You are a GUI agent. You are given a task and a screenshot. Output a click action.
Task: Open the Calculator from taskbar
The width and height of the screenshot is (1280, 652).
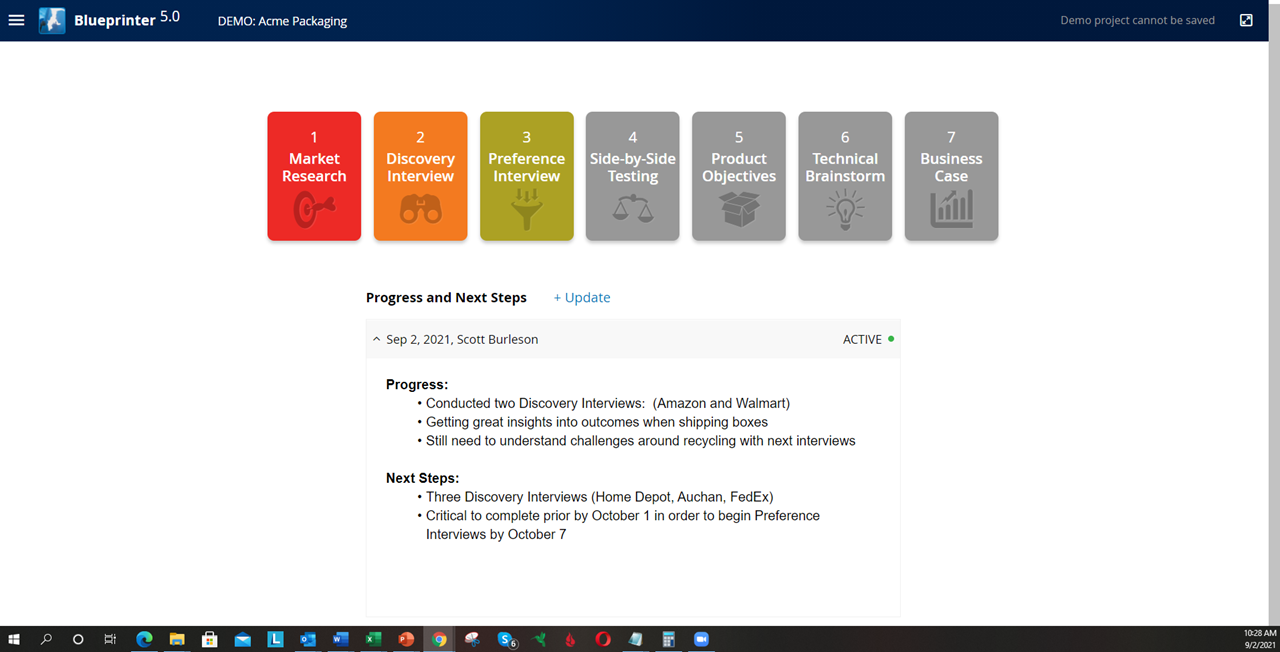[669, 639]
